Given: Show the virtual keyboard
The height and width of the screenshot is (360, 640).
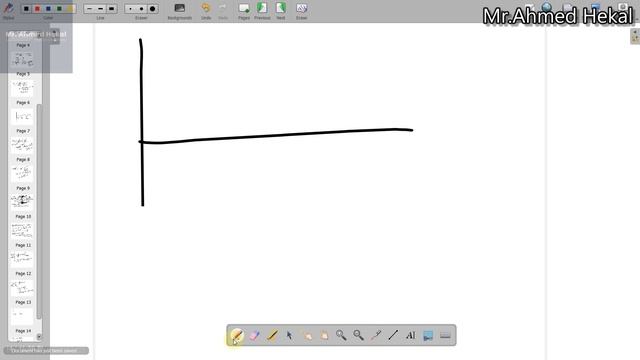Looking at the screenshot, I should (x=445, y=336).
